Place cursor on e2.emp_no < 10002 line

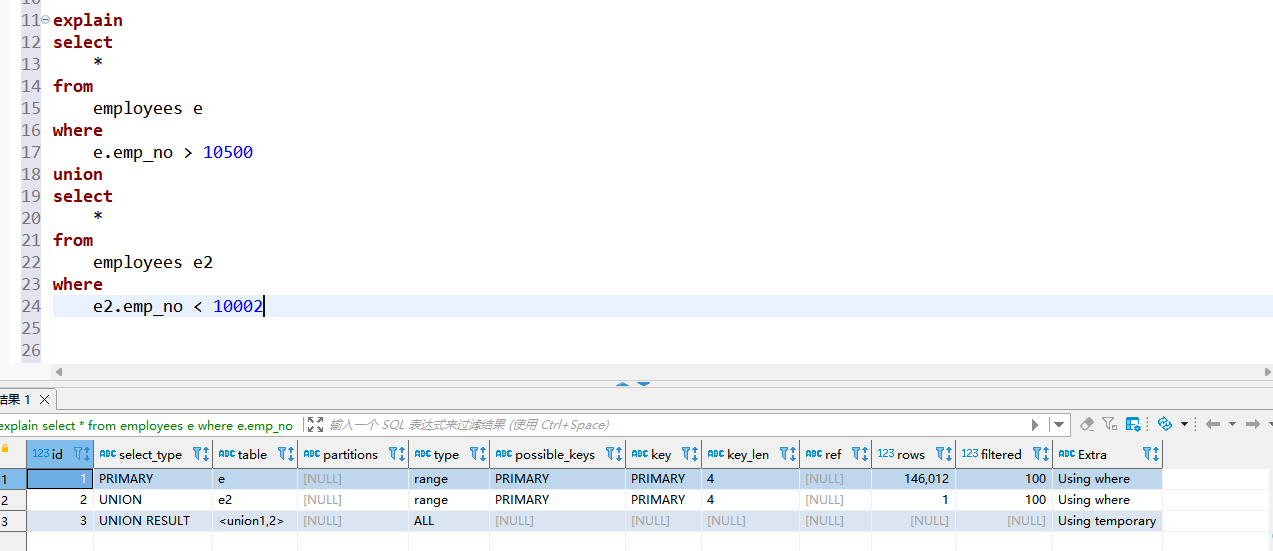point(178,306)
